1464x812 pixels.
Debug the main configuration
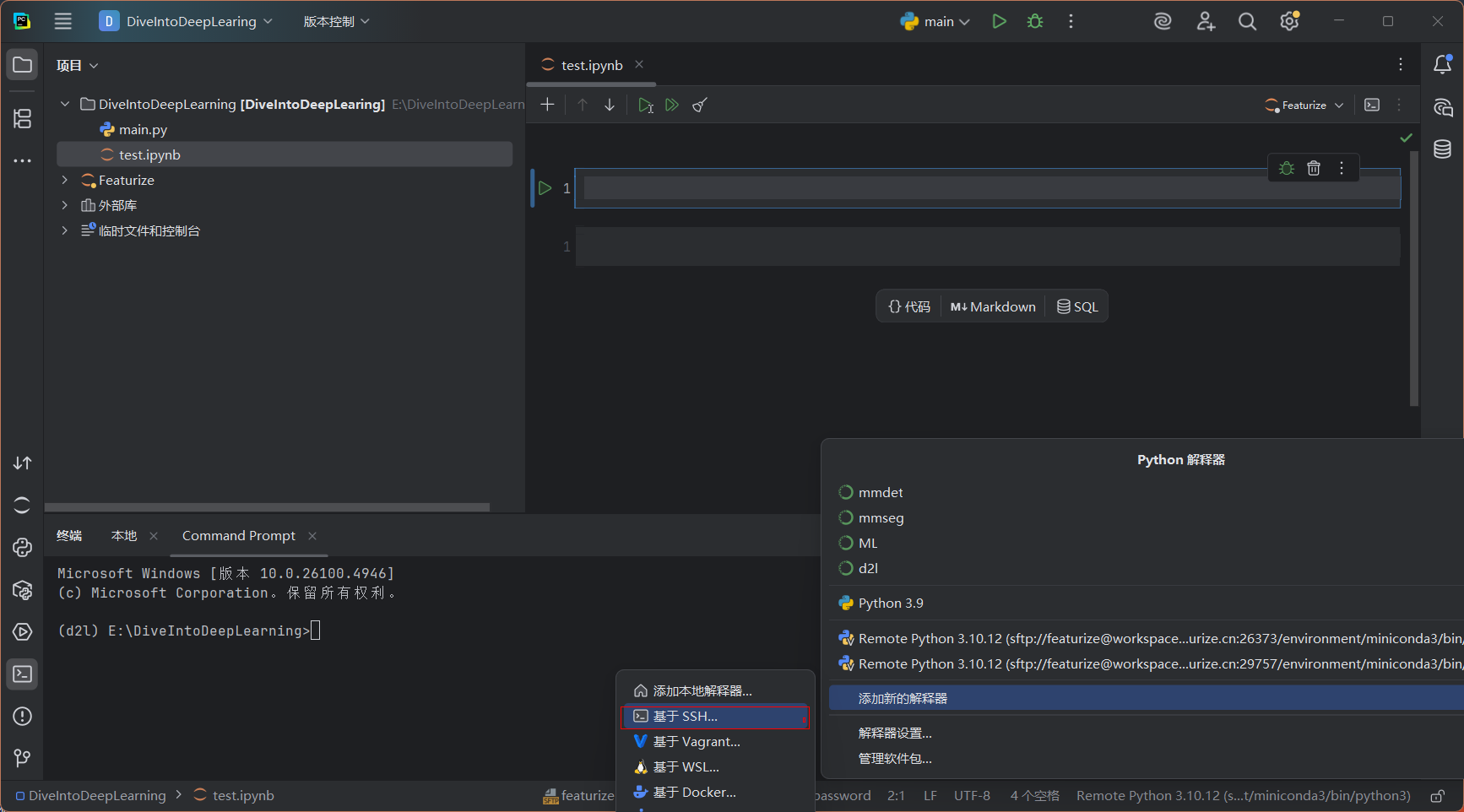click(1035, 22)
